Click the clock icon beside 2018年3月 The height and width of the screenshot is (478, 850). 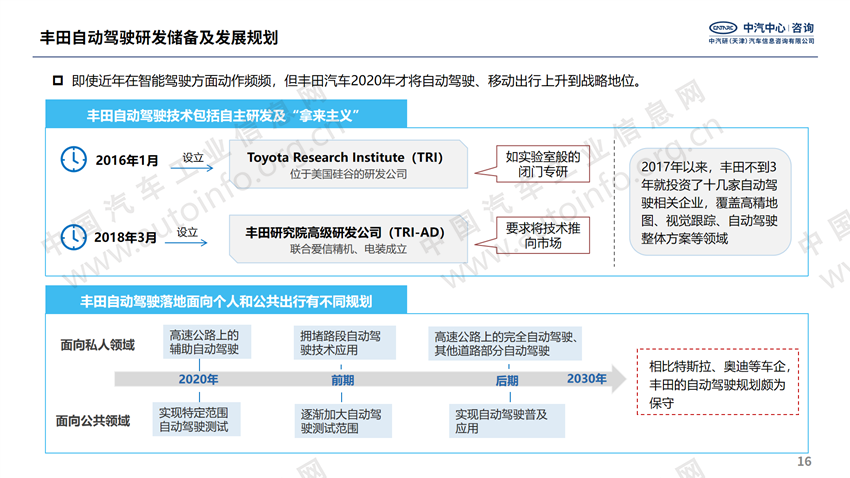click(73, 237)
